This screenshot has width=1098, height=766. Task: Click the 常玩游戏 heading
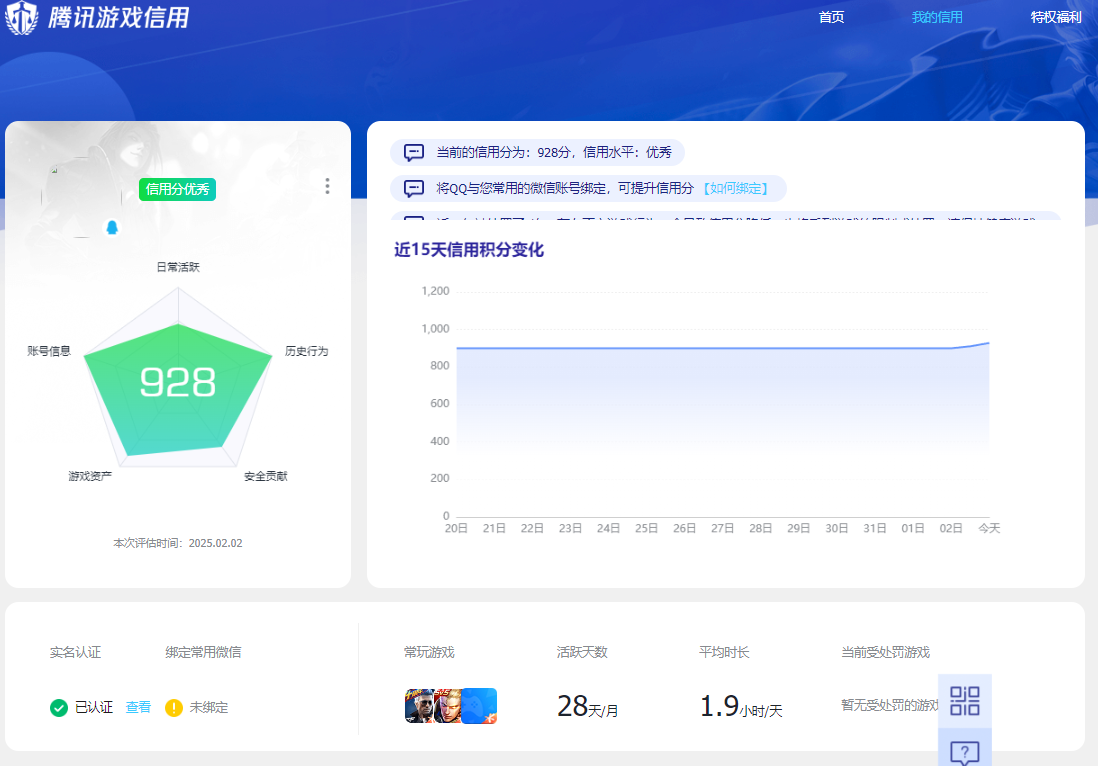pyautogui.click(x=429, y=652)
